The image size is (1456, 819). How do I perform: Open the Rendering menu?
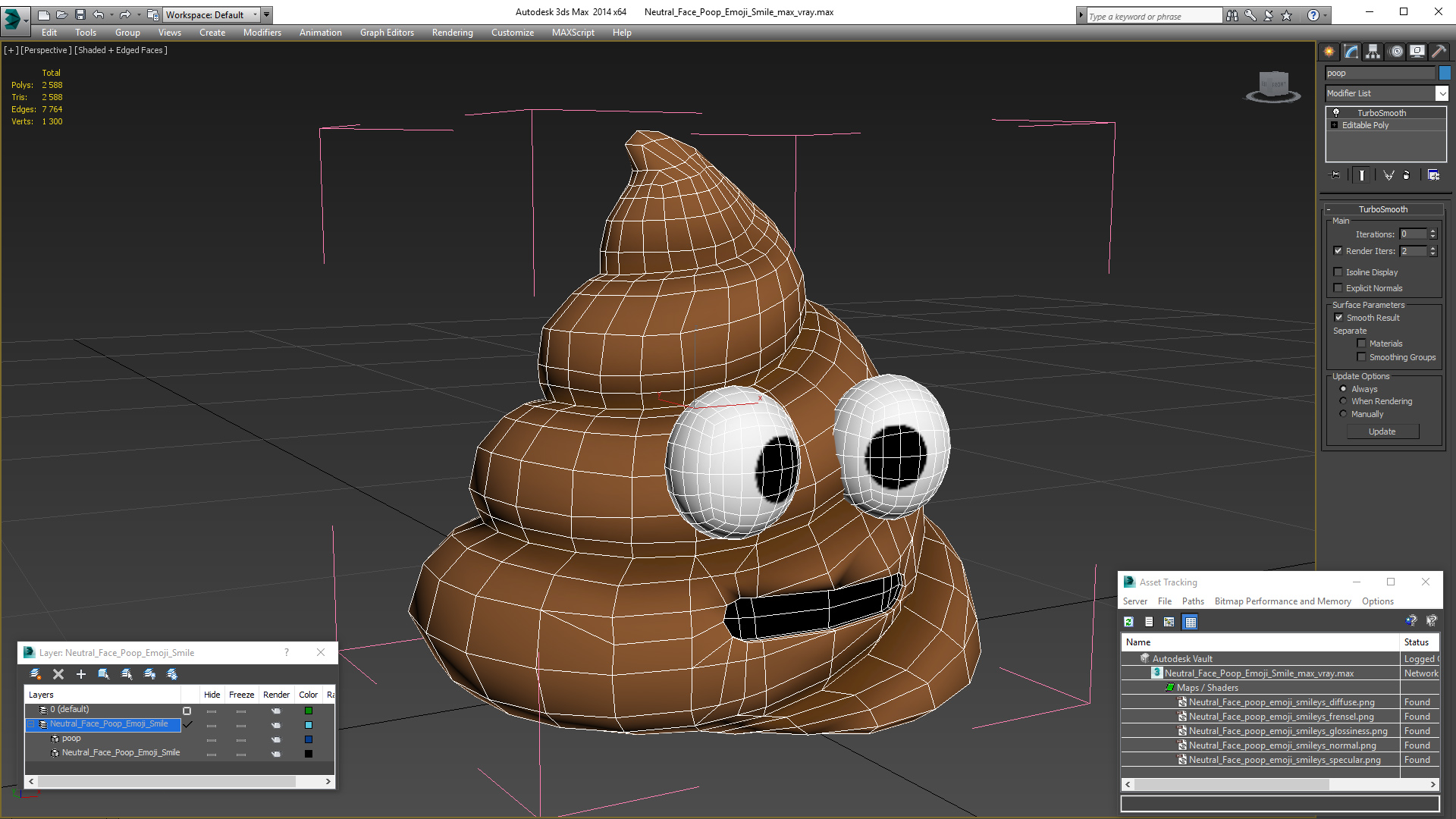point(452,33)
